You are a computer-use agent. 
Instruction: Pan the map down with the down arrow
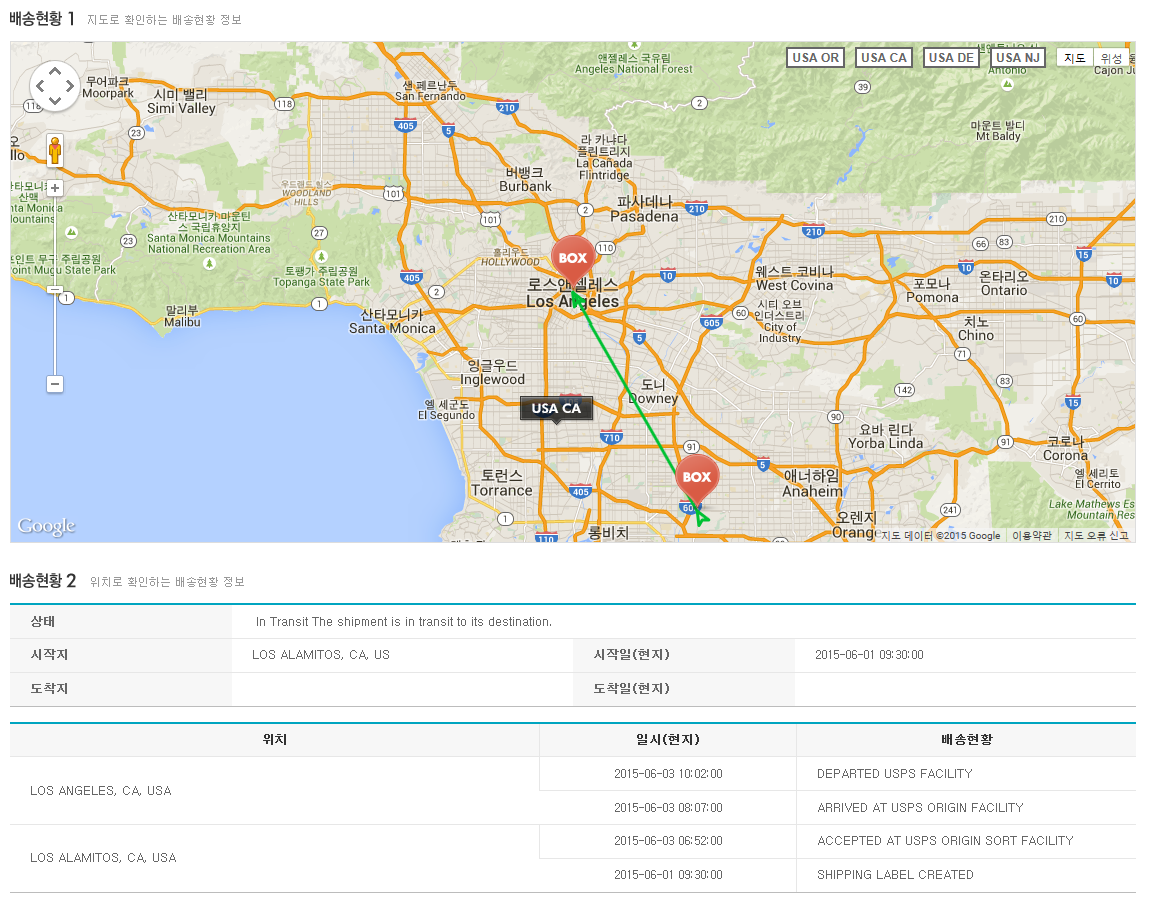55,101
